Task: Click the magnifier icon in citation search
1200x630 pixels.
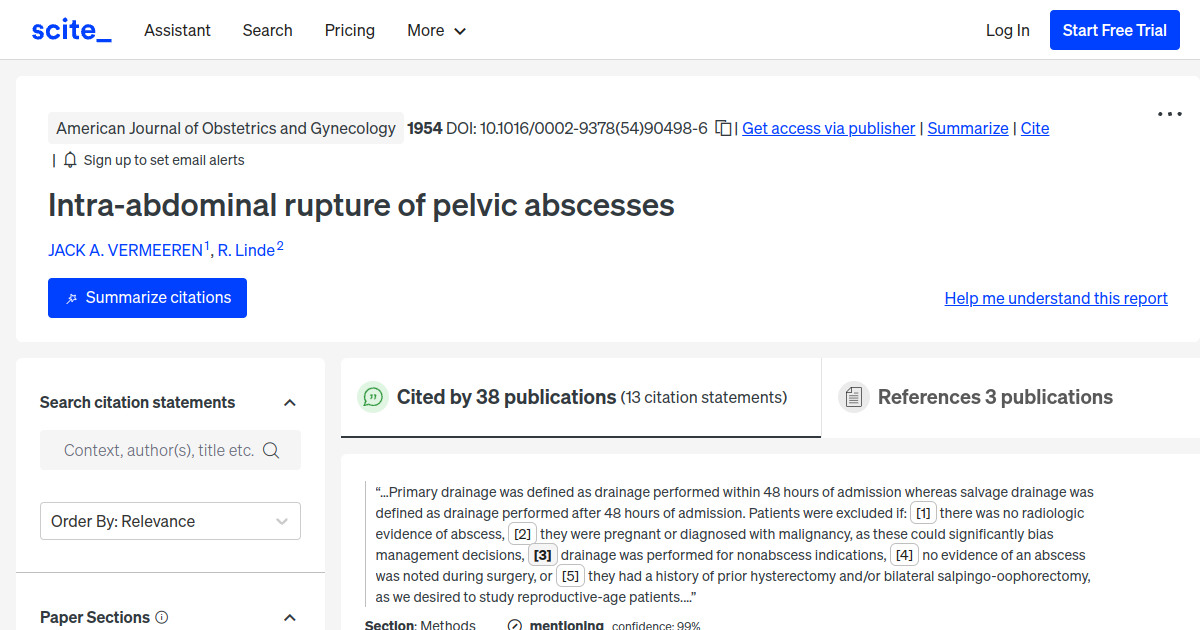Action: coord(271,450)
